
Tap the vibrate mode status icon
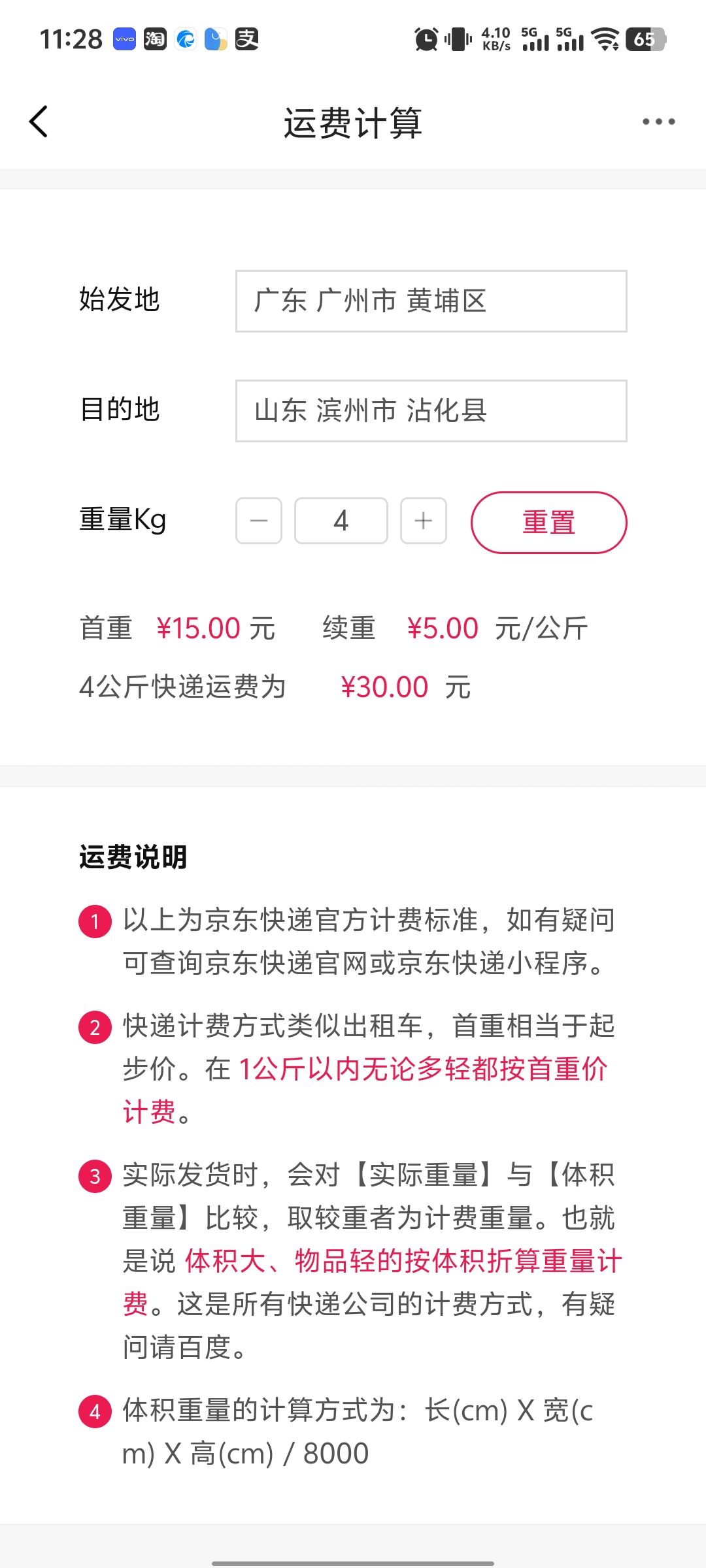[x=458, y=39]
